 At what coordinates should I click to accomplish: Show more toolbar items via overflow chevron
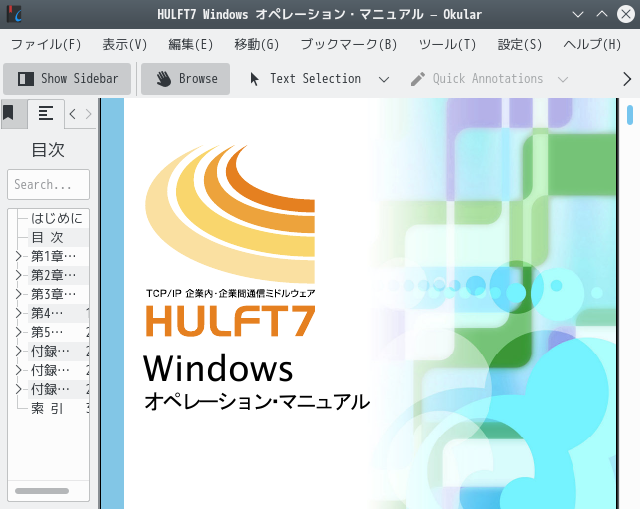coord(627,79)
